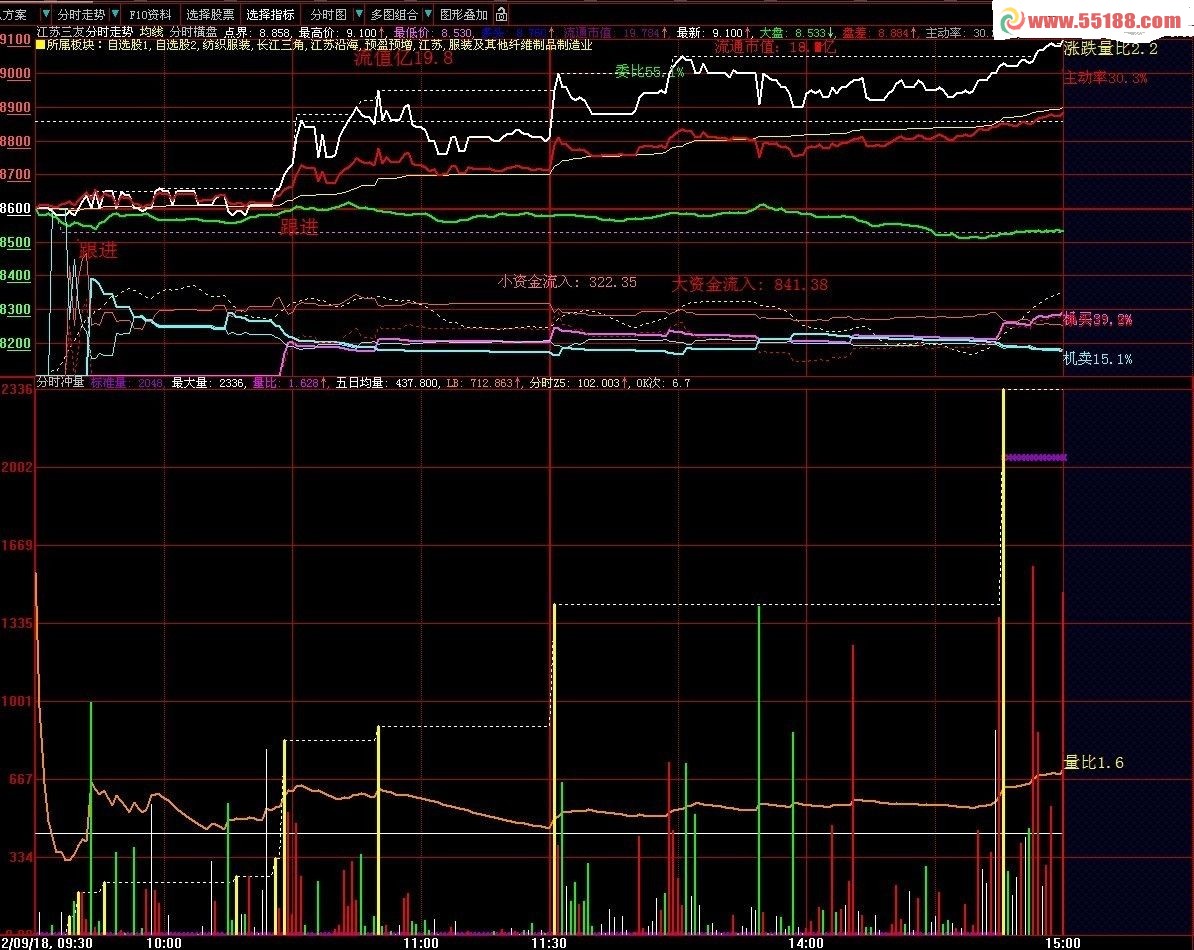Select sector 江苏沿海
The width and height of the screenshot is (1194, 950).
(334, 45)
